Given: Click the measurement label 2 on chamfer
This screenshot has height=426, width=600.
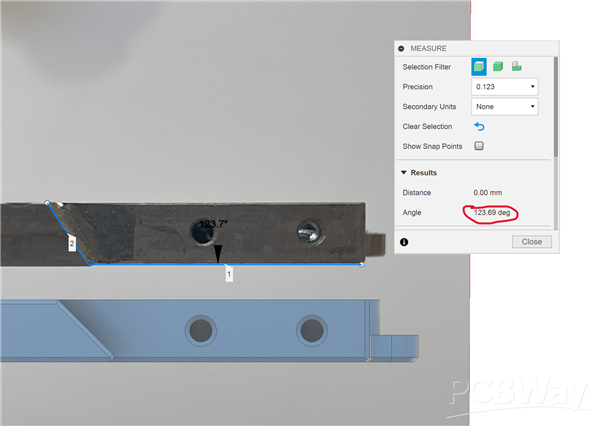Looking at the screenshot, I should pyautogui.click(x=72, y=243).
